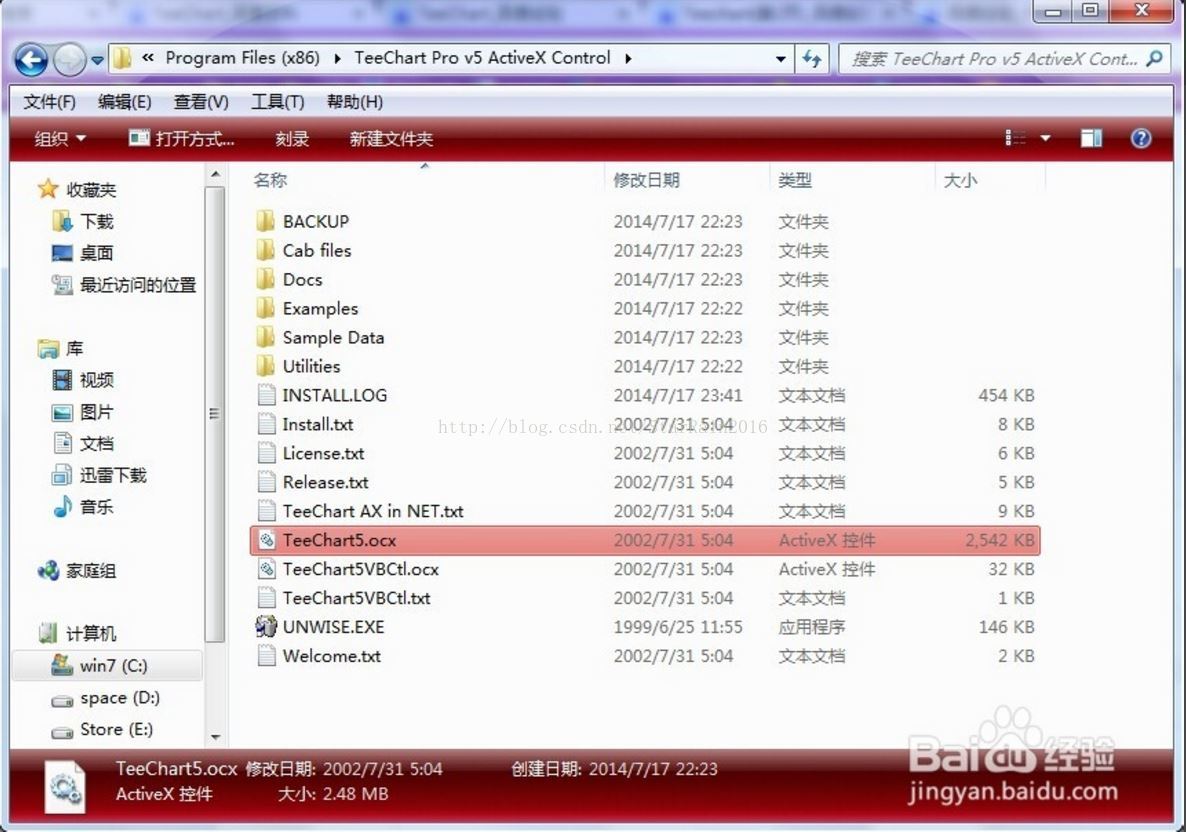
Task: Select 家庭组 in the sidebar
Action: (77, 570)
